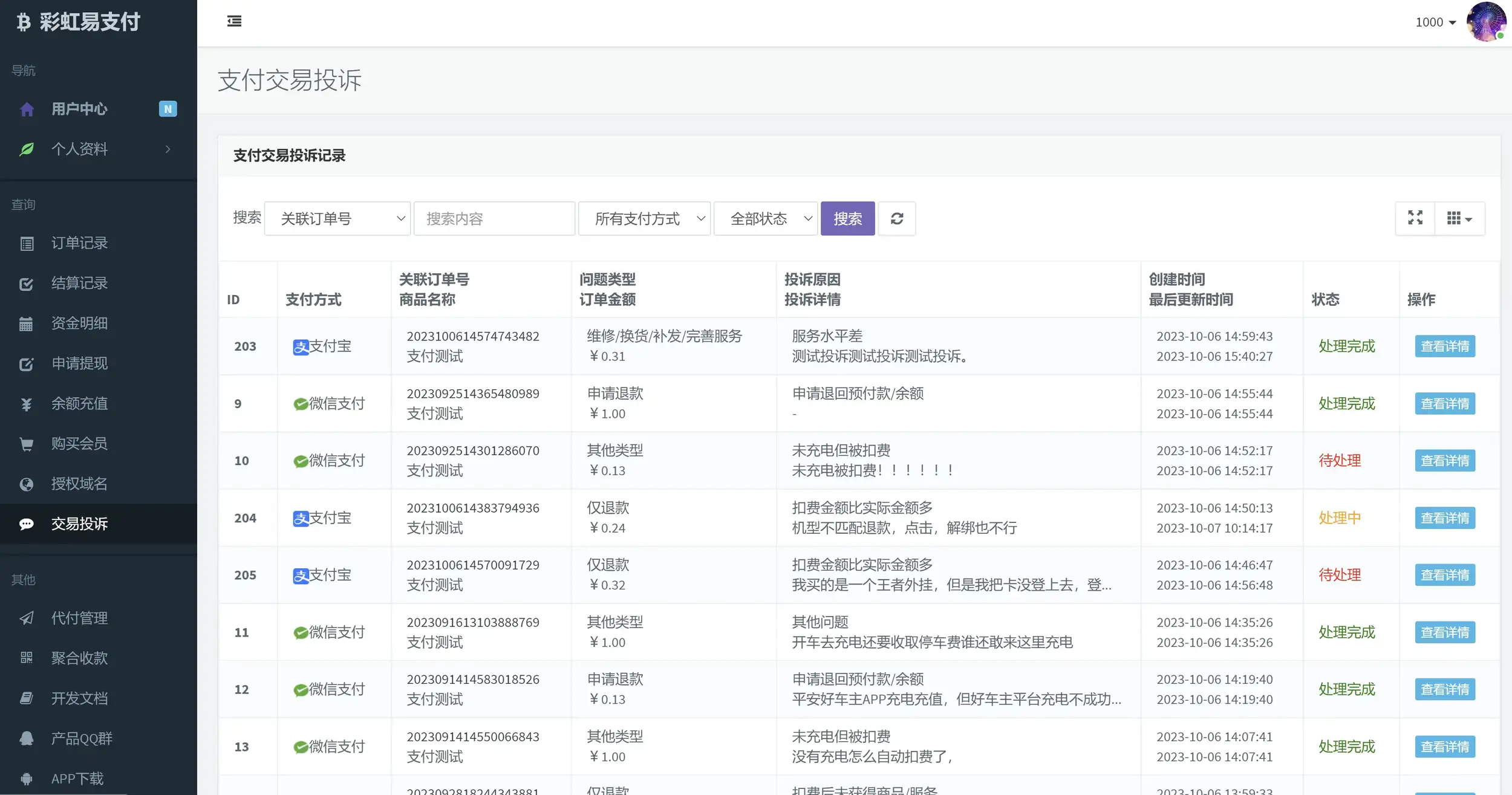This screenshot has width=1512, height=795.
Task: Click the 授权域名 globe icon
Action: [x=27, y=484]
